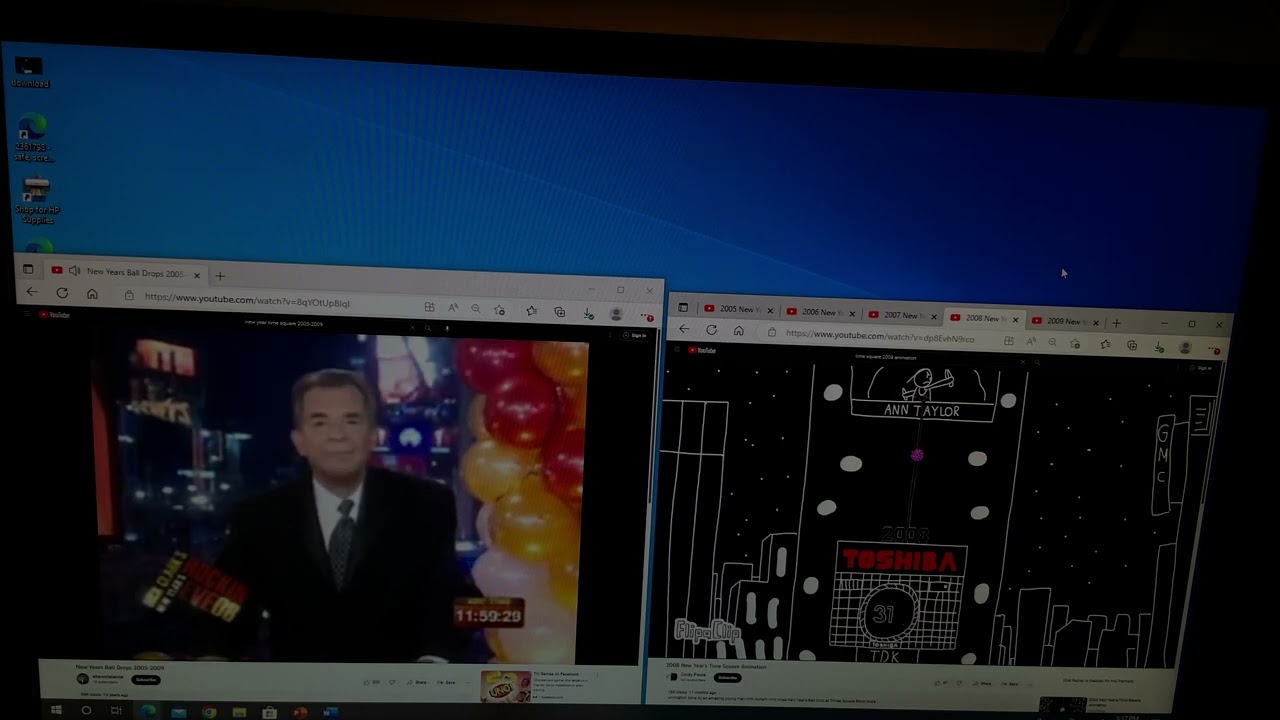Switch to the '2006 New Y..' tab
The width and height of the screenshot is (1280, 720).
(x=820, y=313)
